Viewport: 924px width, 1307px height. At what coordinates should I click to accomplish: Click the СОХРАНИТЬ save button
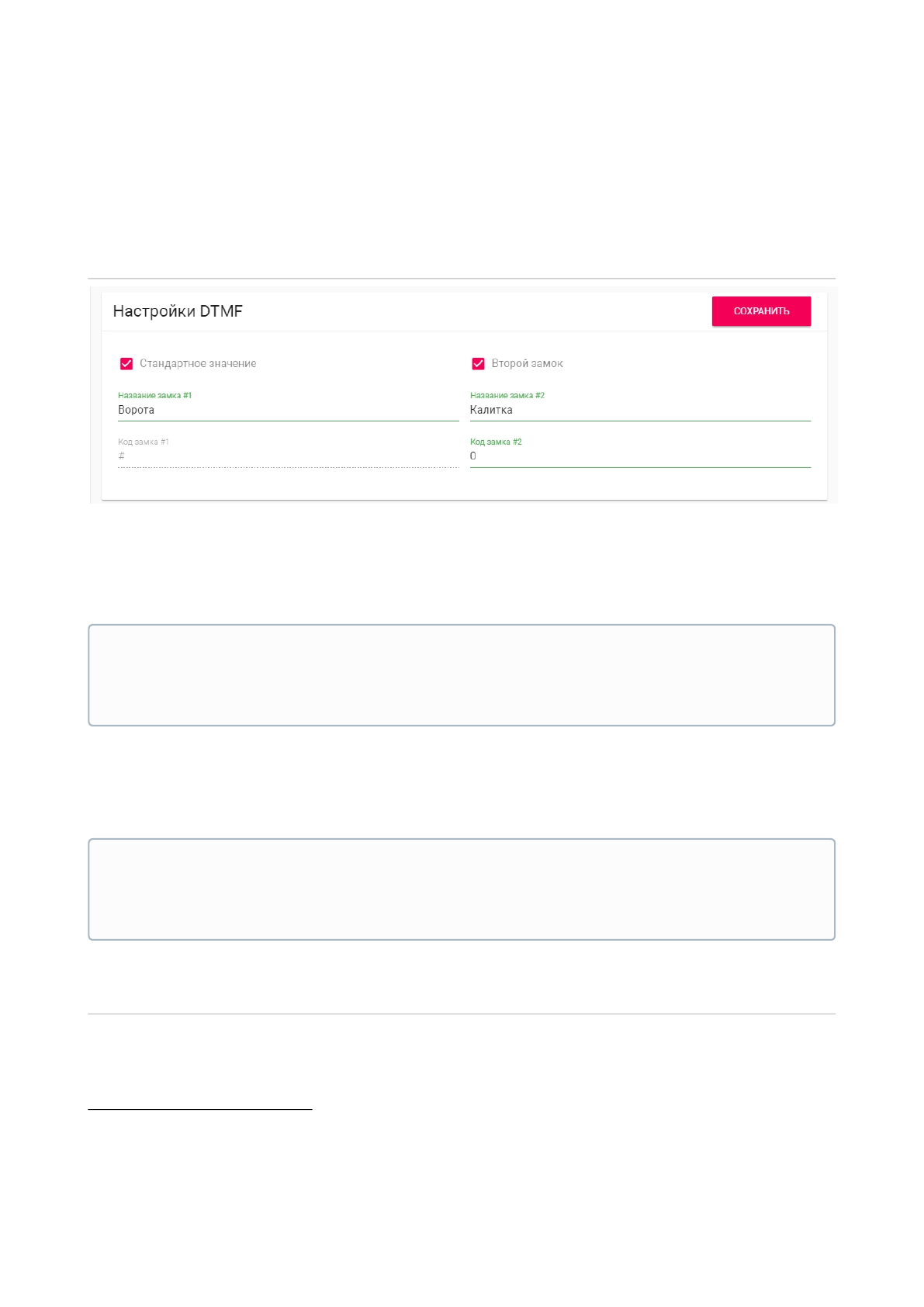point(761,311)
